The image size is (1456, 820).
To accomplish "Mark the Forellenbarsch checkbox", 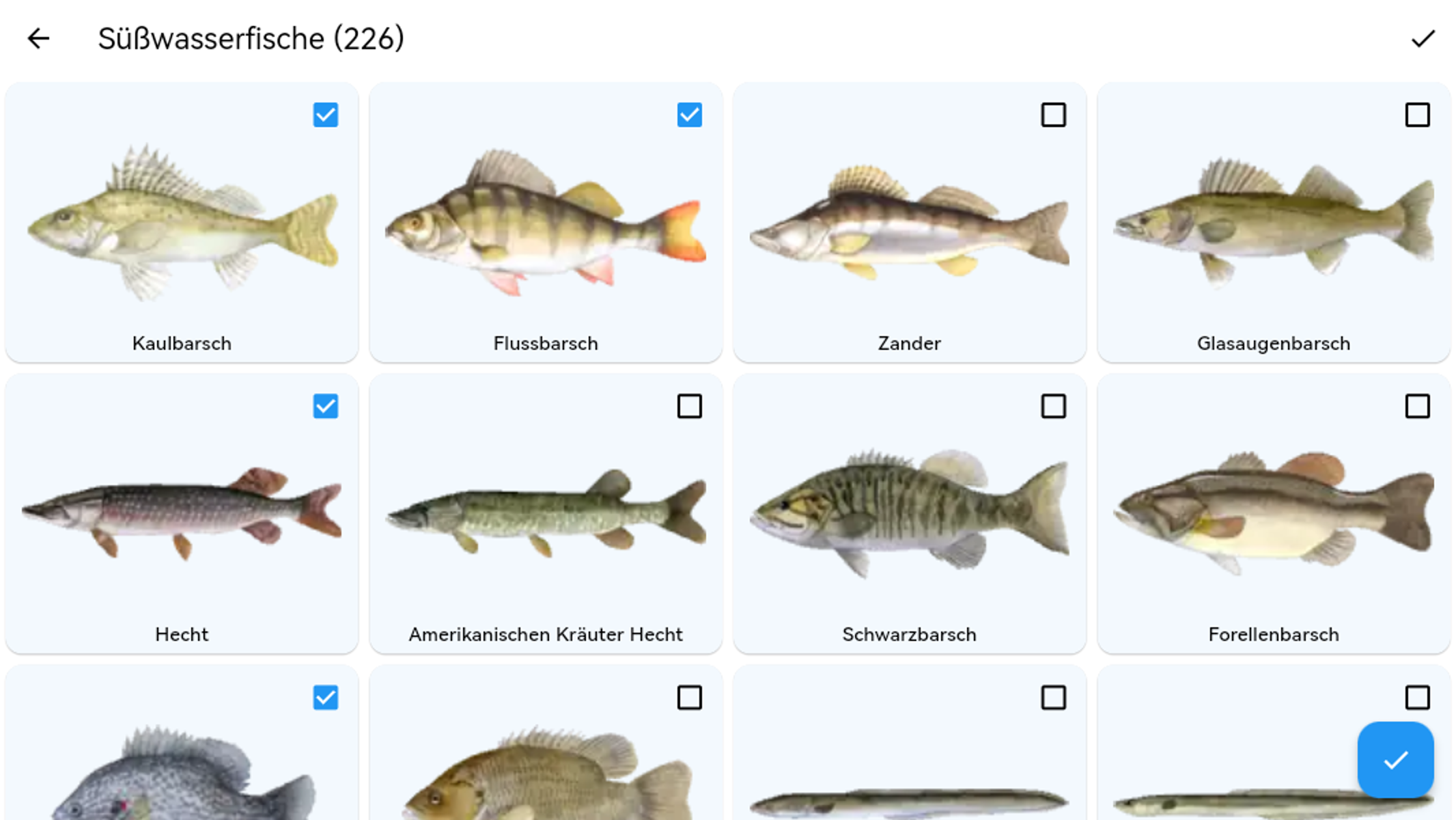I will [x=1418, y=406].
